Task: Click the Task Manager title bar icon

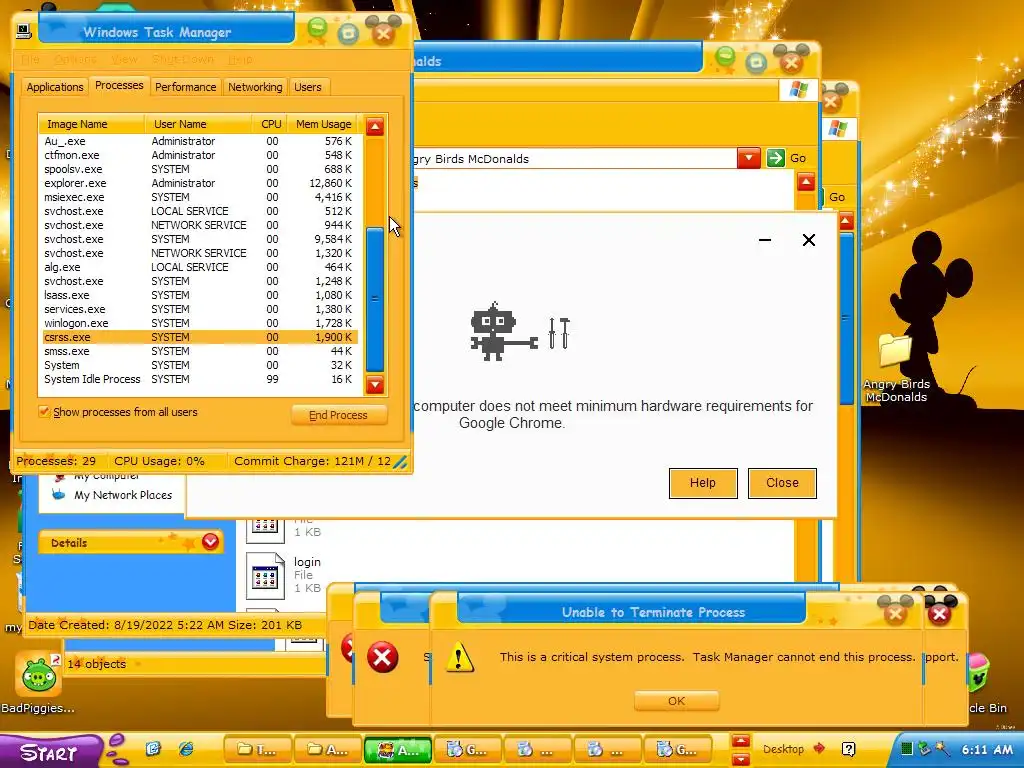Action: (x=24, y=31)
